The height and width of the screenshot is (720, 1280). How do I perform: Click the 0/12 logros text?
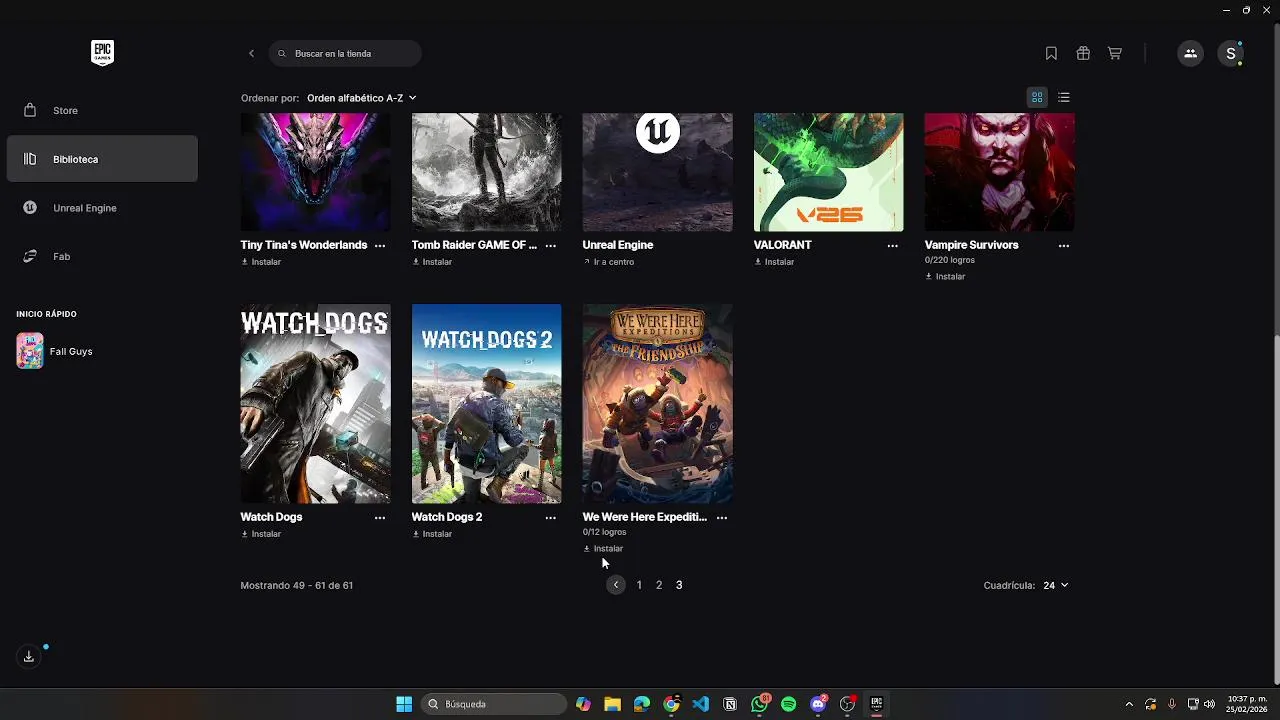605,532
